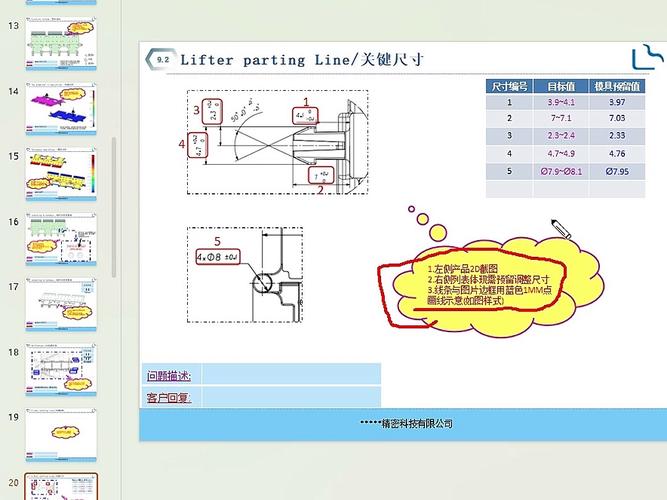The height and width of the screenshot is (500, 667).
Task: Click the red number 3 label
Action: (197, 110)
